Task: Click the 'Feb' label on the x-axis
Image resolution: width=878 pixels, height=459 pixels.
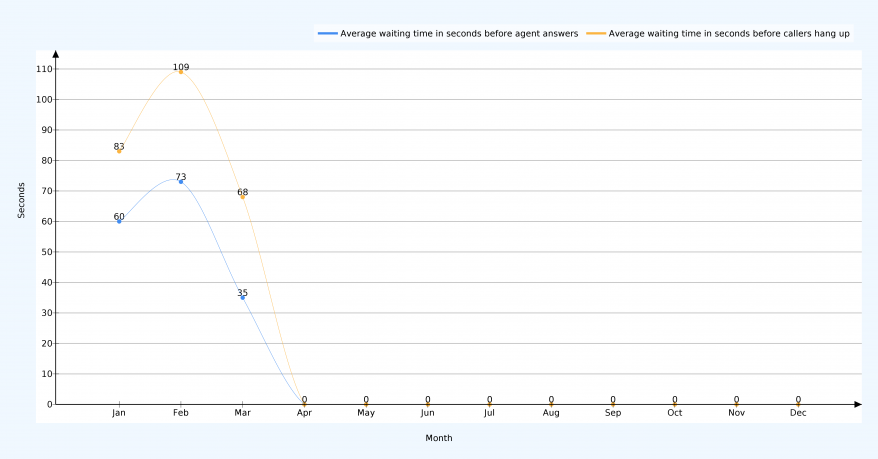Action: (181, 413)
